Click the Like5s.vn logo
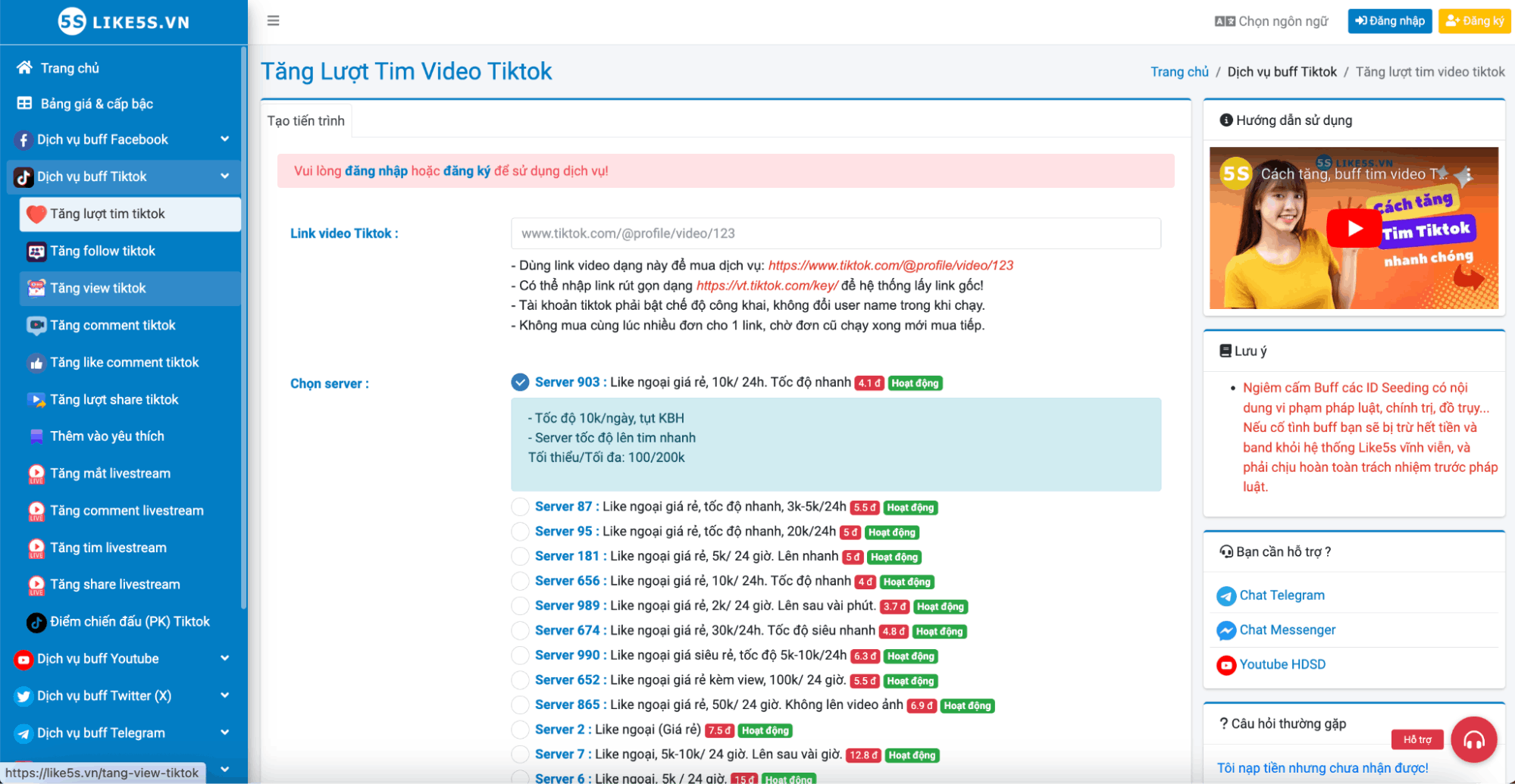The height and width of the screenshot is (784, 1515). [124, 22]
